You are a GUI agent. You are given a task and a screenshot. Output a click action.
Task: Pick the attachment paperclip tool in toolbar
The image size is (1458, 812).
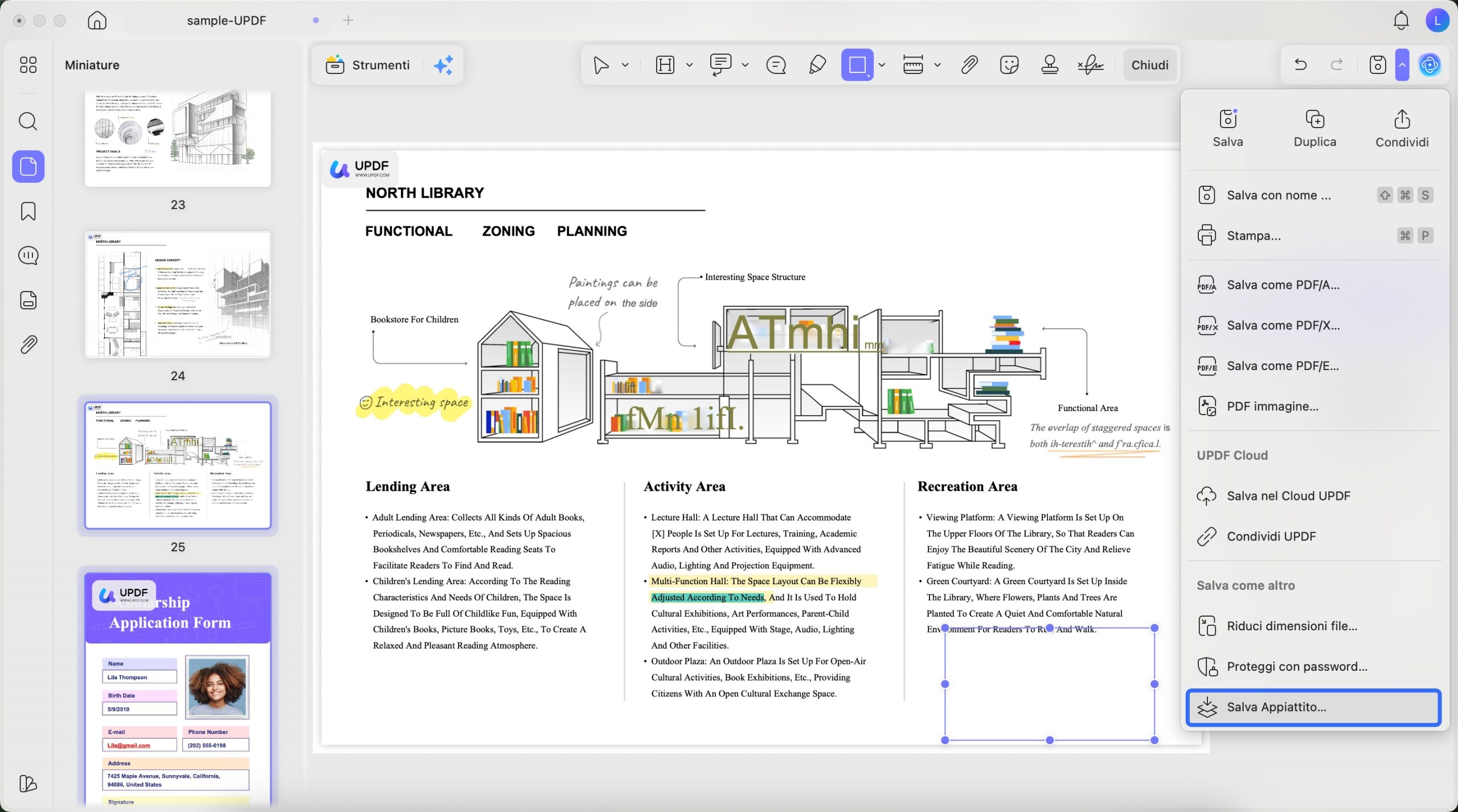click(x=969, y=65)
